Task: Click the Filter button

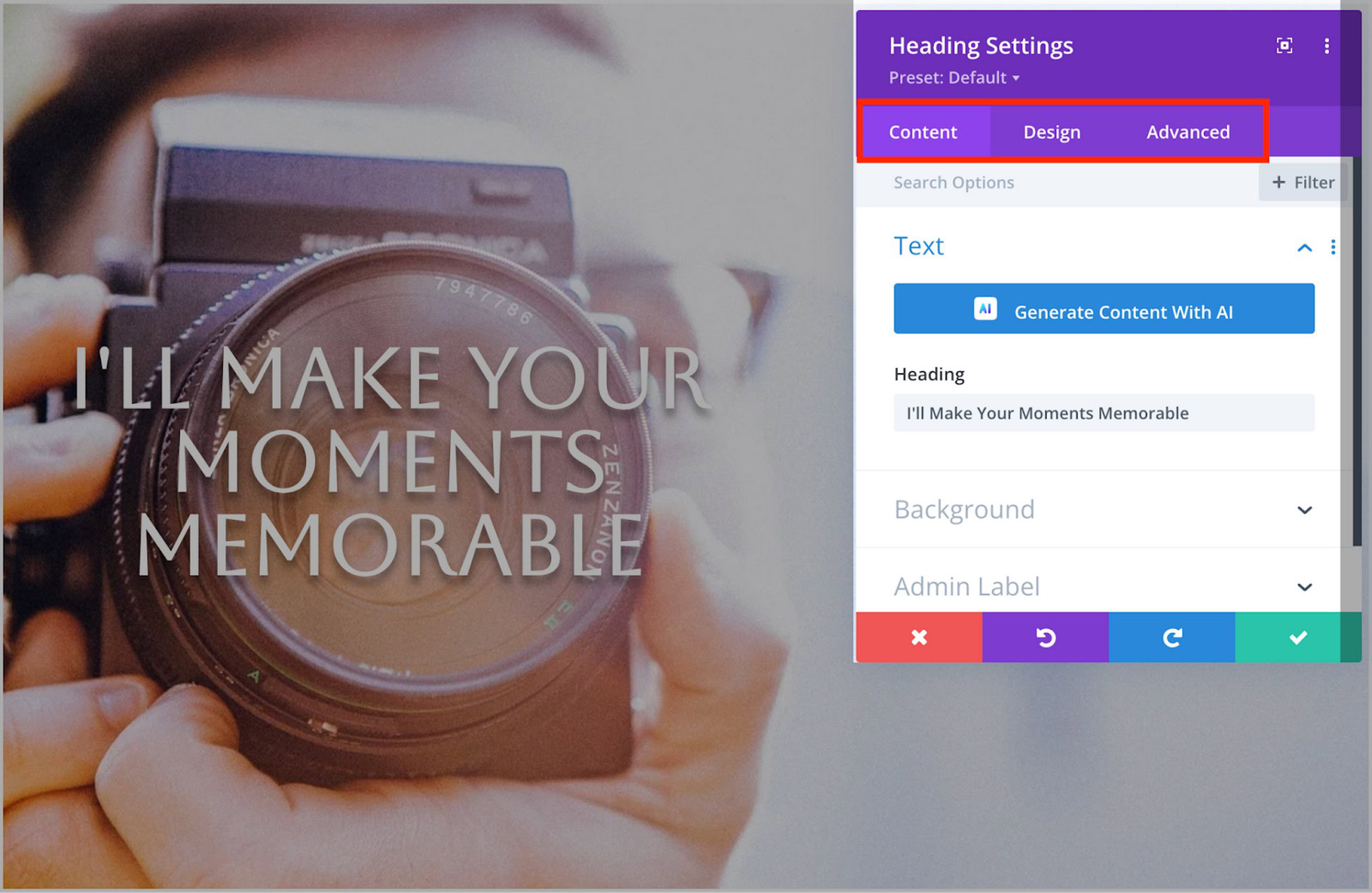Action: point(1302,183)
